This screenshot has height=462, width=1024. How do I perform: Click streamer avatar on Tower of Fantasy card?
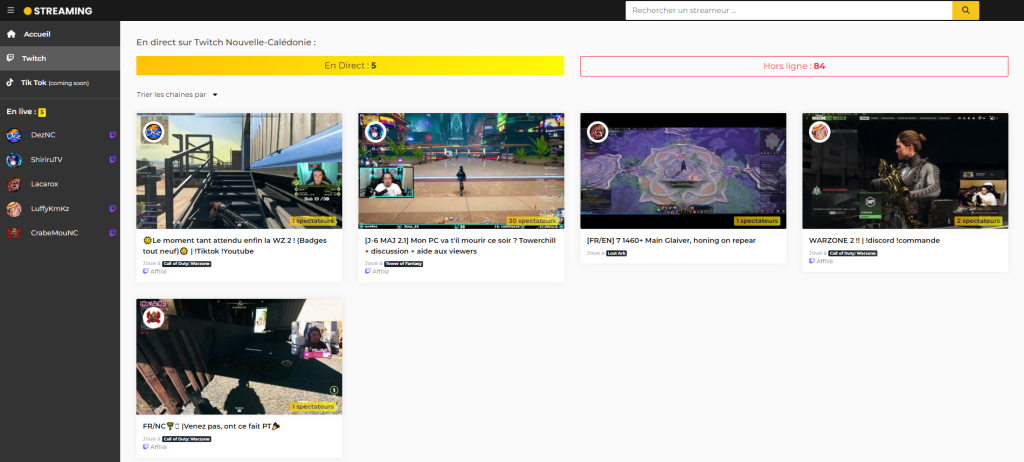(376, 131)
